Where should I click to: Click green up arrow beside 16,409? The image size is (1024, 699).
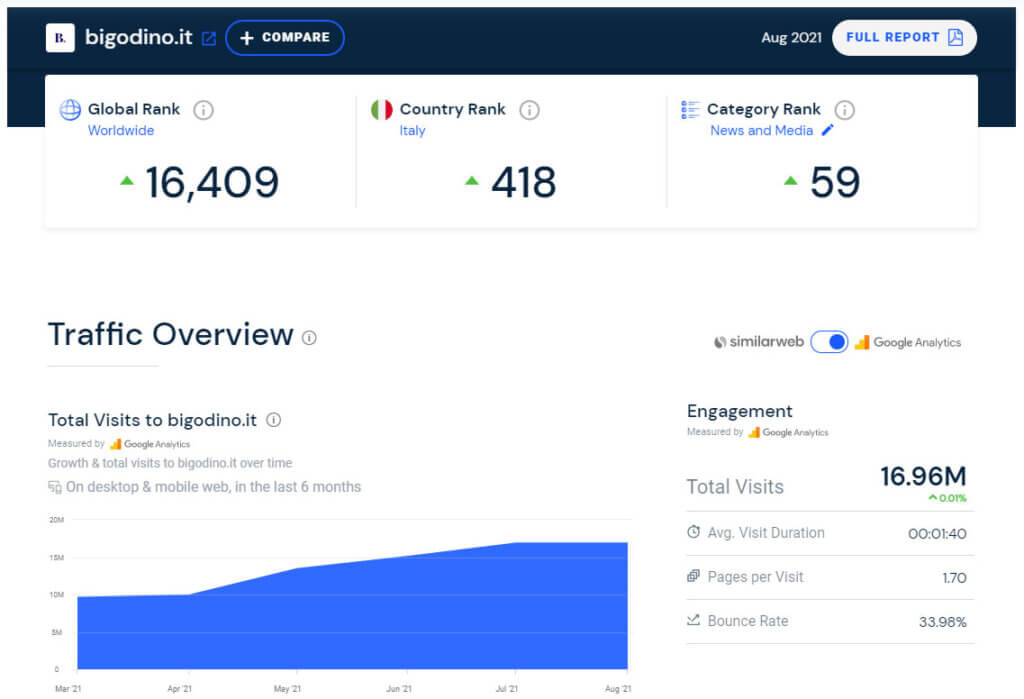tap(127, 181)
